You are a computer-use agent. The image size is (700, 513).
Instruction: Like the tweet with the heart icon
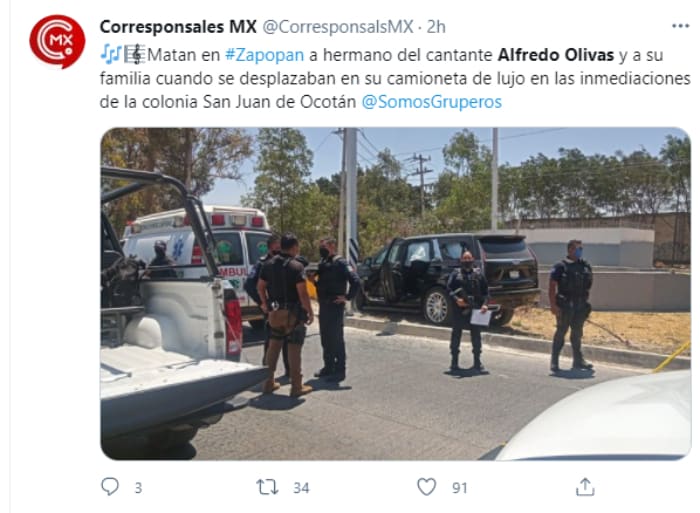click(x=426, y=487)
